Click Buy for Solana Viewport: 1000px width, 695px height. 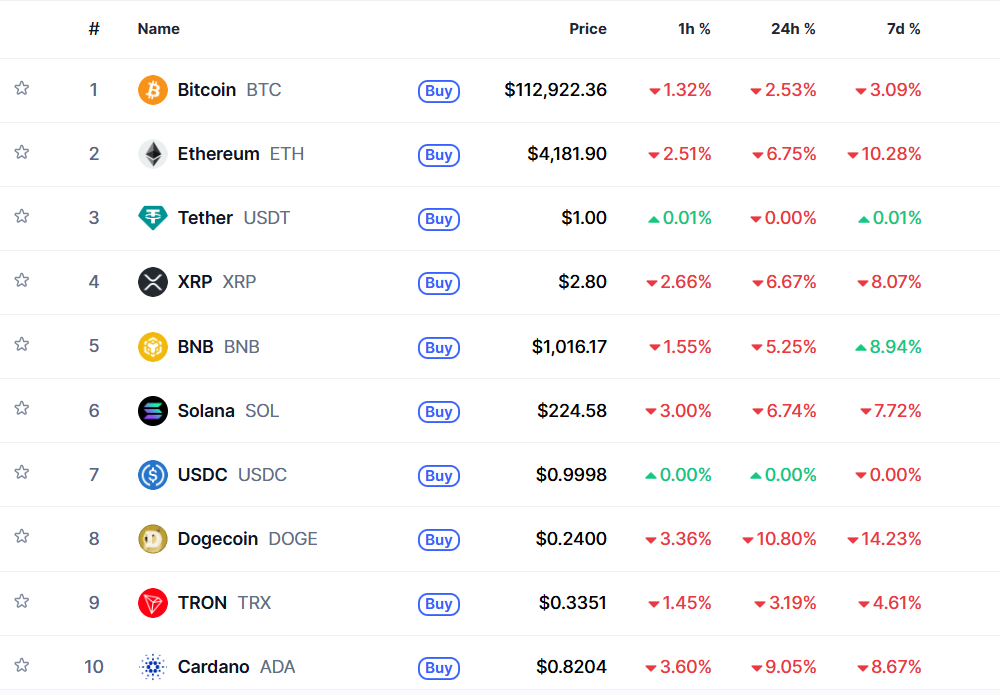click(438, 411)
